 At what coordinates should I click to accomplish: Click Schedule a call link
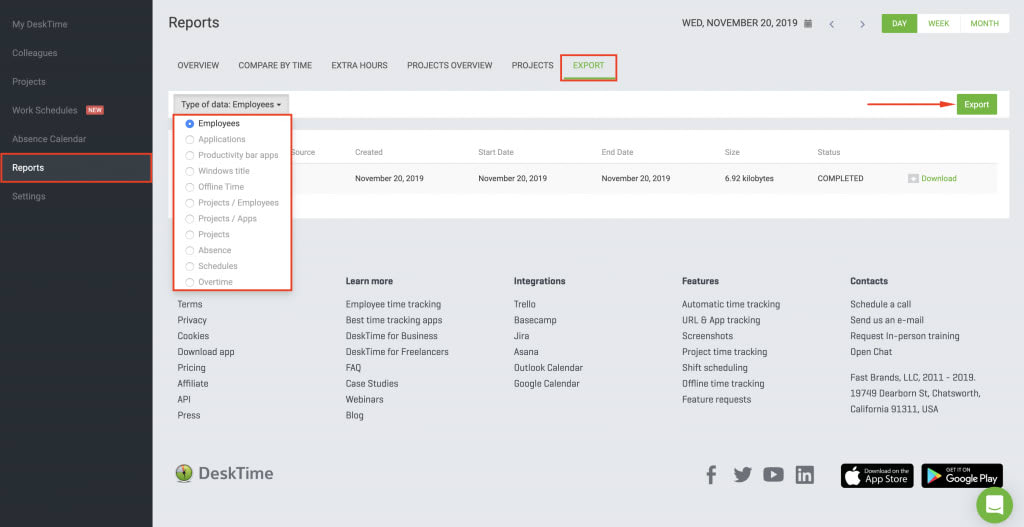tap(880, 304)
